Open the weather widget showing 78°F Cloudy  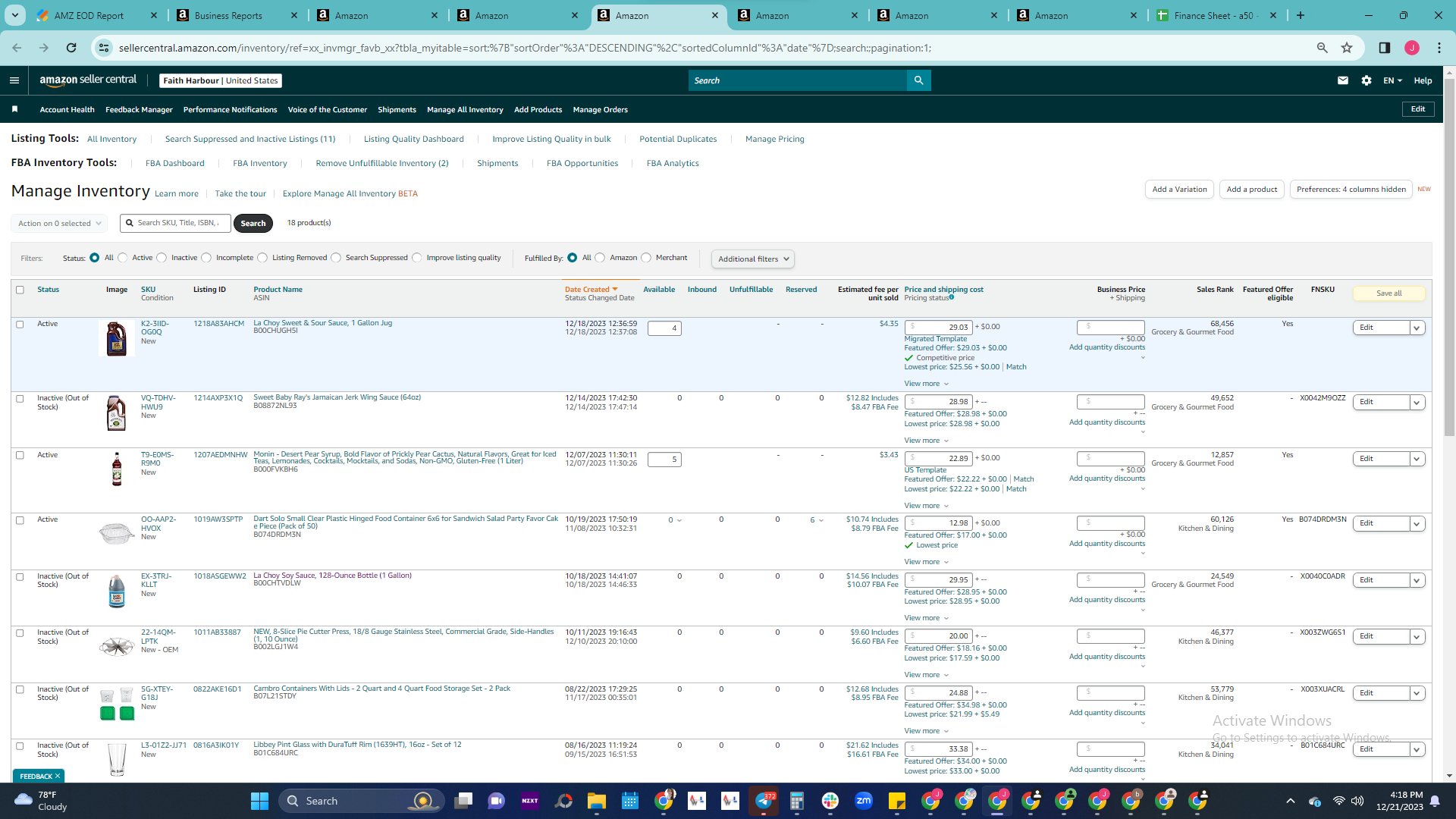[42, 801]
